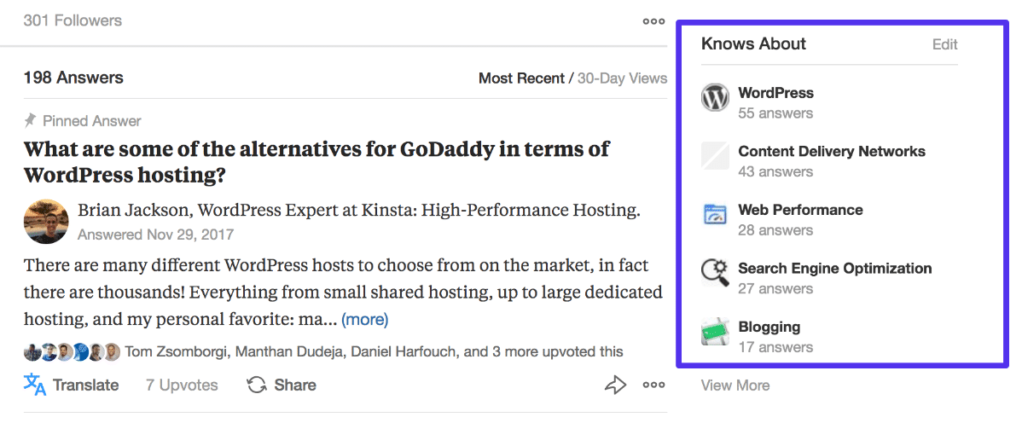
Task: Click the Content Delivery Networks topic icon
Action: coord(715,156)
